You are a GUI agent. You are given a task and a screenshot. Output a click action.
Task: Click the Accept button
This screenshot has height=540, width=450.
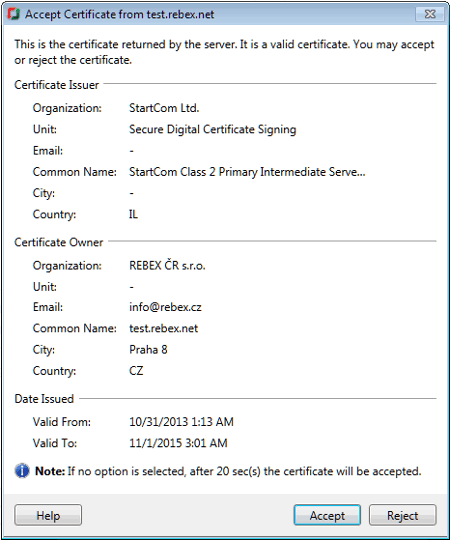click(x=327, y=515)
